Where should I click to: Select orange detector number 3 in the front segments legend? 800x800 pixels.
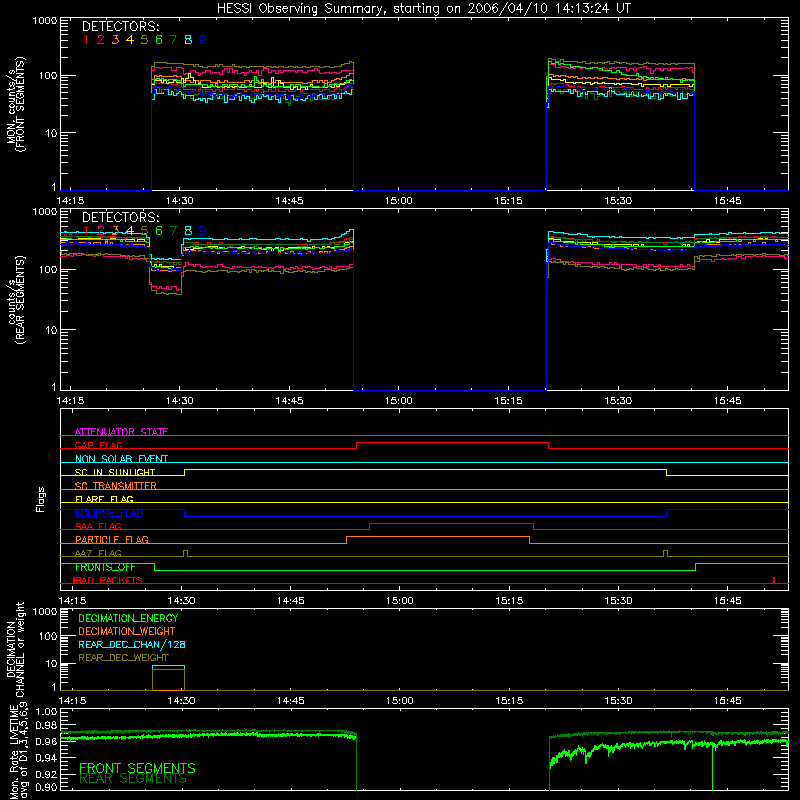pyautogui.click(x=115, y=40)
